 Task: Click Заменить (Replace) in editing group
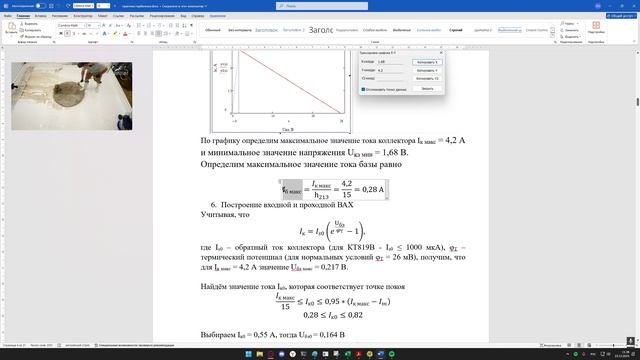coord(570,30)
